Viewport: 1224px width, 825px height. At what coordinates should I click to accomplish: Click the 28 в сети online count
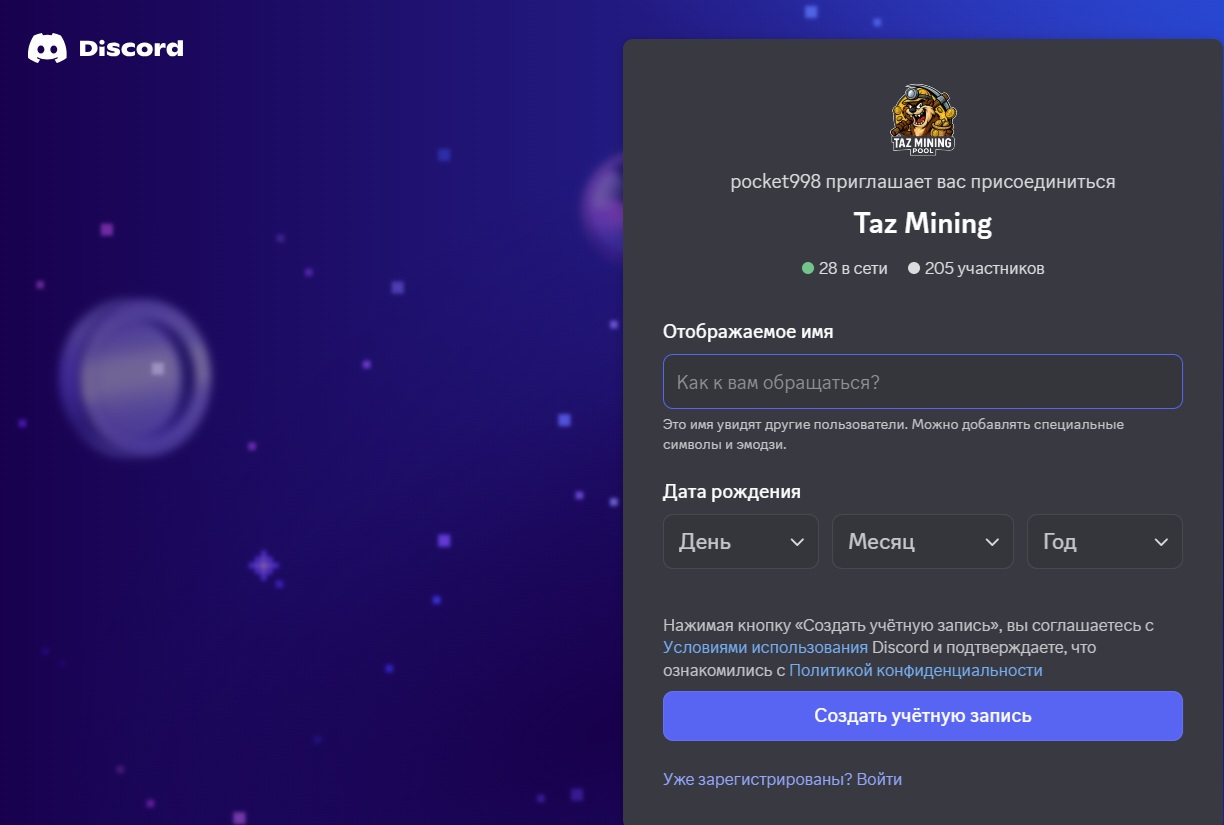852,269
